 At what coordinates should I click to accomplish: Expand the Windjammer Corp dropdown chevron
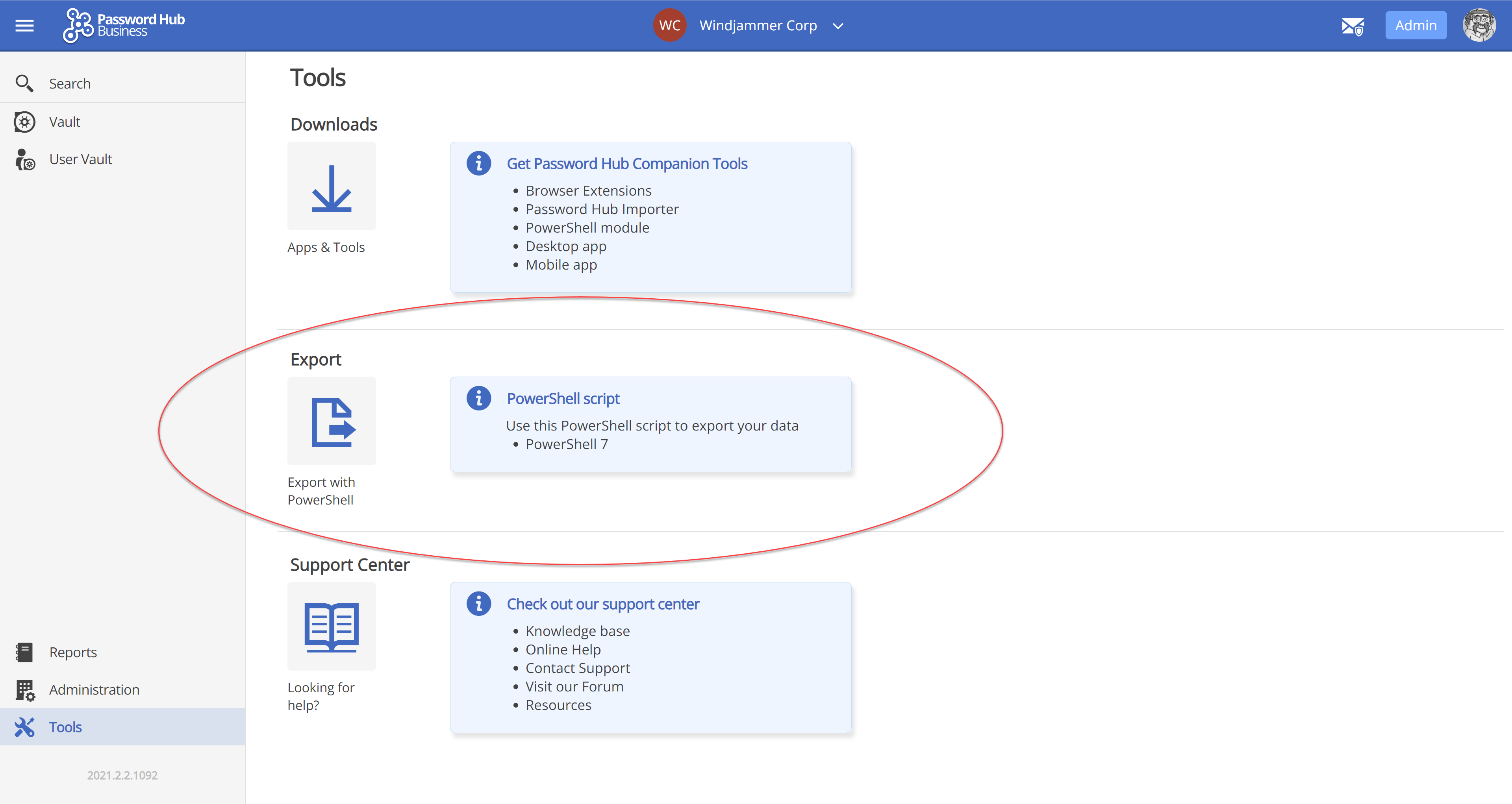(x=838, y=26)
